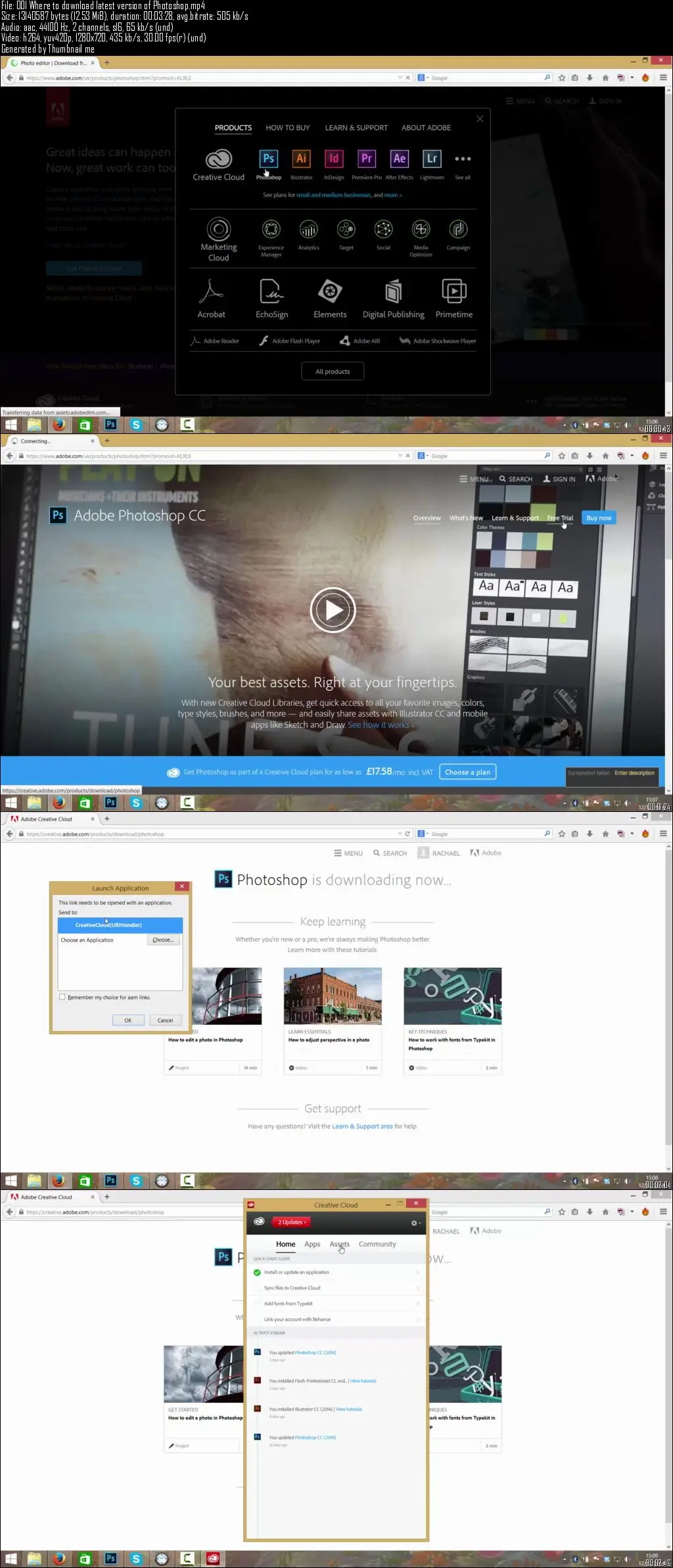
Task: Select the Target product icon
Action: point(346,229)
